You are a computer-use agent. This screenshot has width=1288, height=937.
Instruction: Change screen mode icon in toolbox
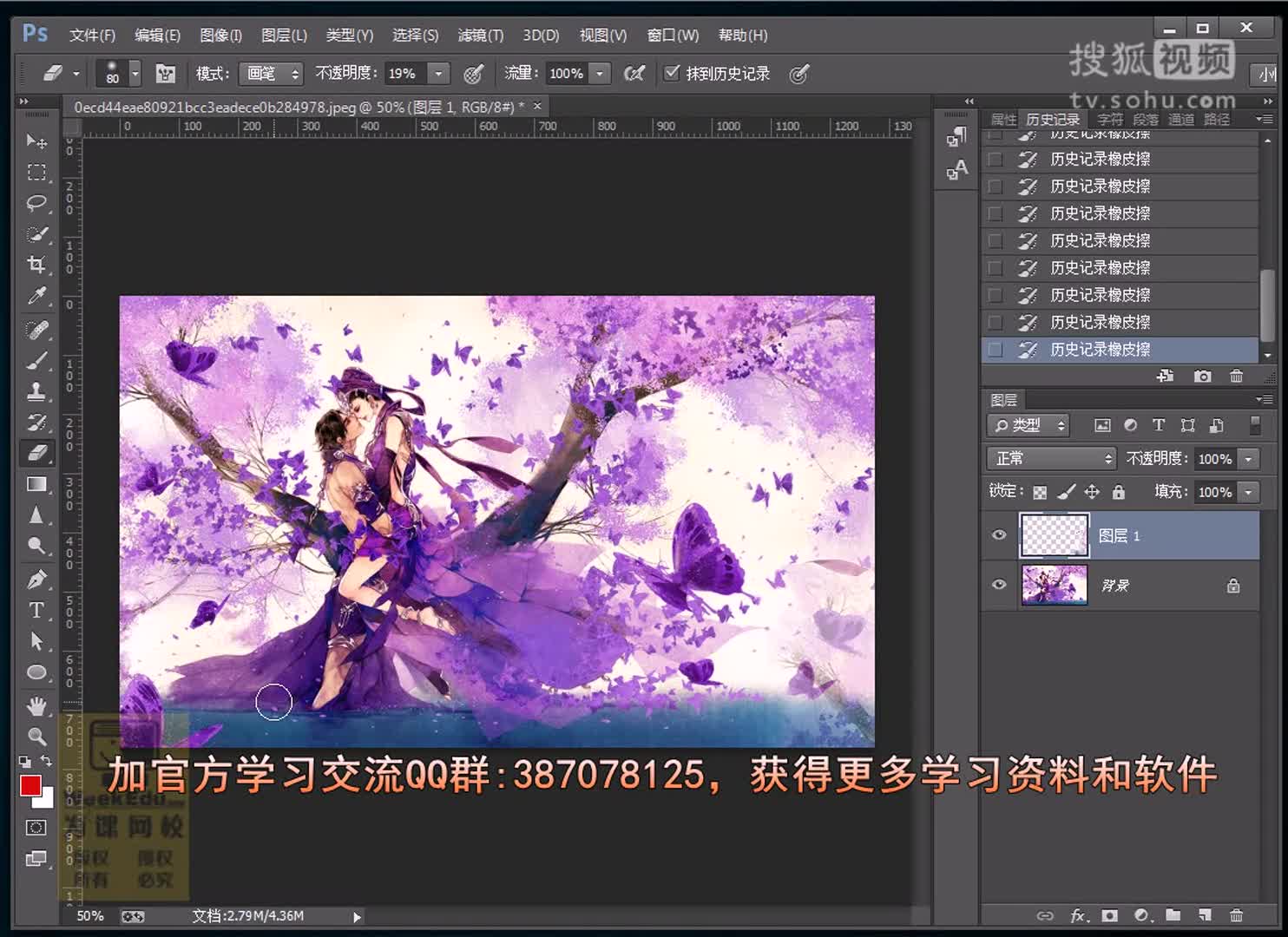(36, 859)
